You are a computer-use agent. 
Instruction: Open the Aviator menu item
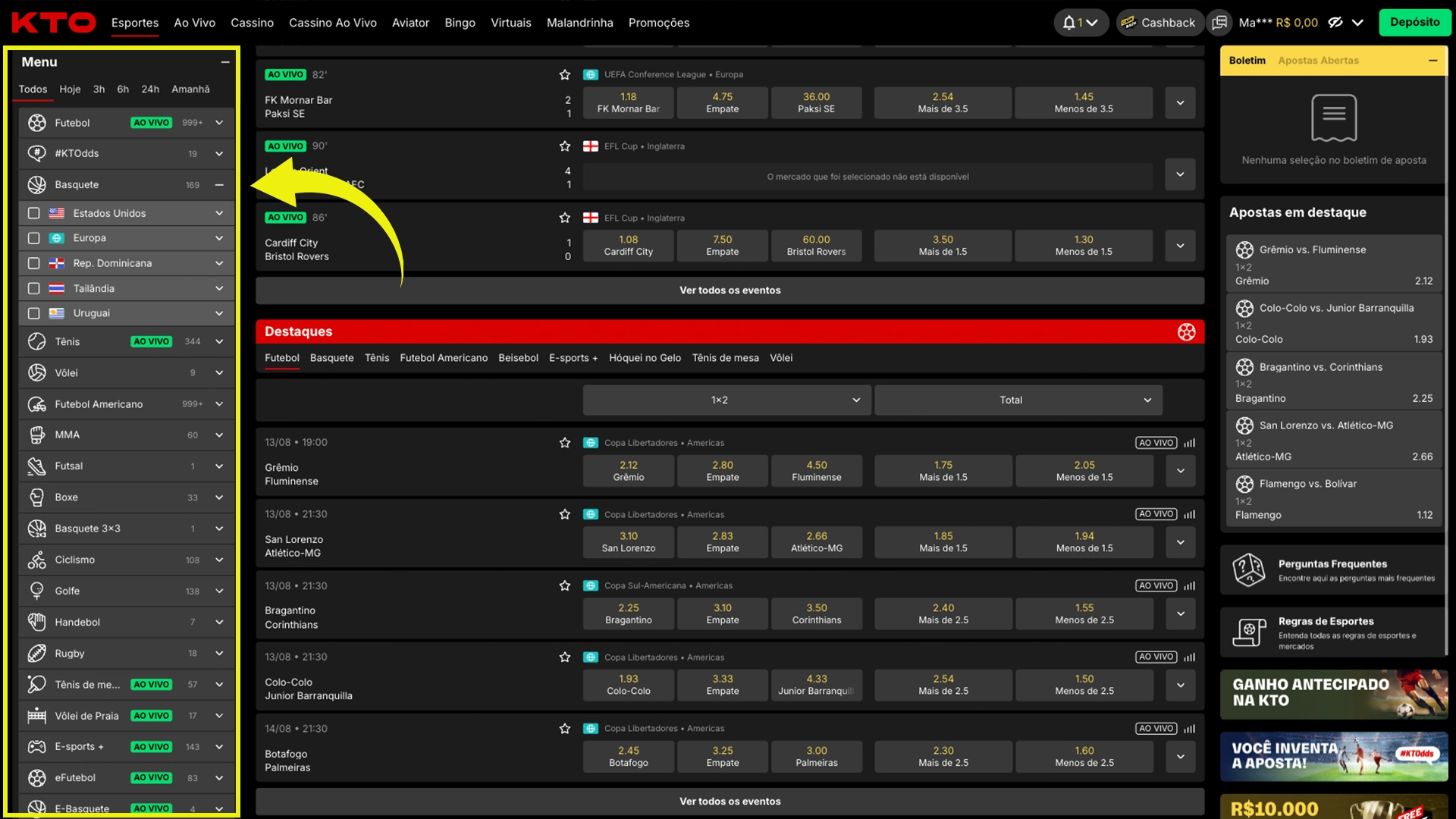coord(410,23)
